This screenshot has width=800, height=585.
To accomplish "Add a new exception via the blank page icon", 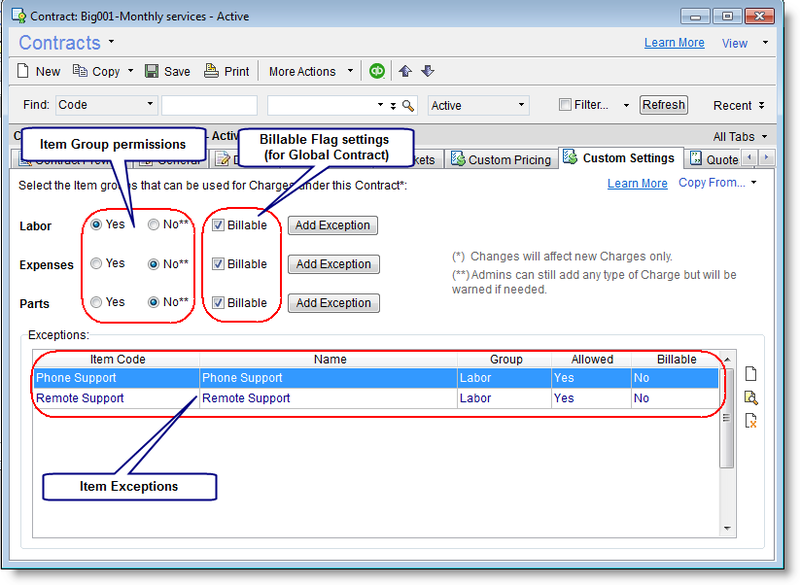I will point(751,373).
